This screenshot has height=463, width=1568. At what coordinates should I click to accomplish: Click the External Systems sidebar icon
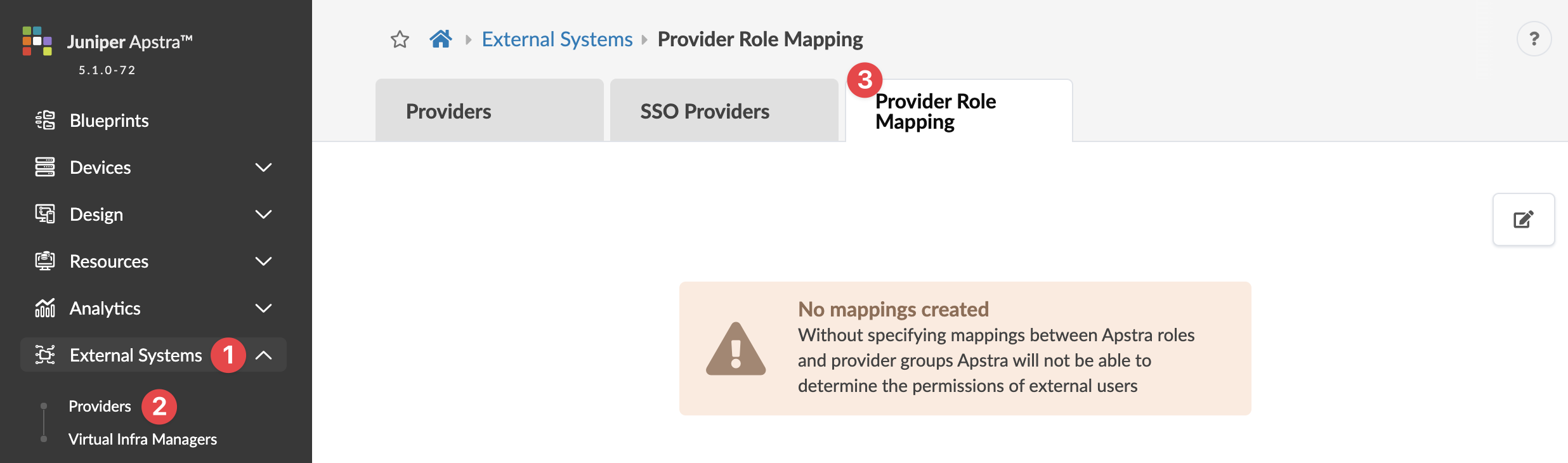(45, 355)
